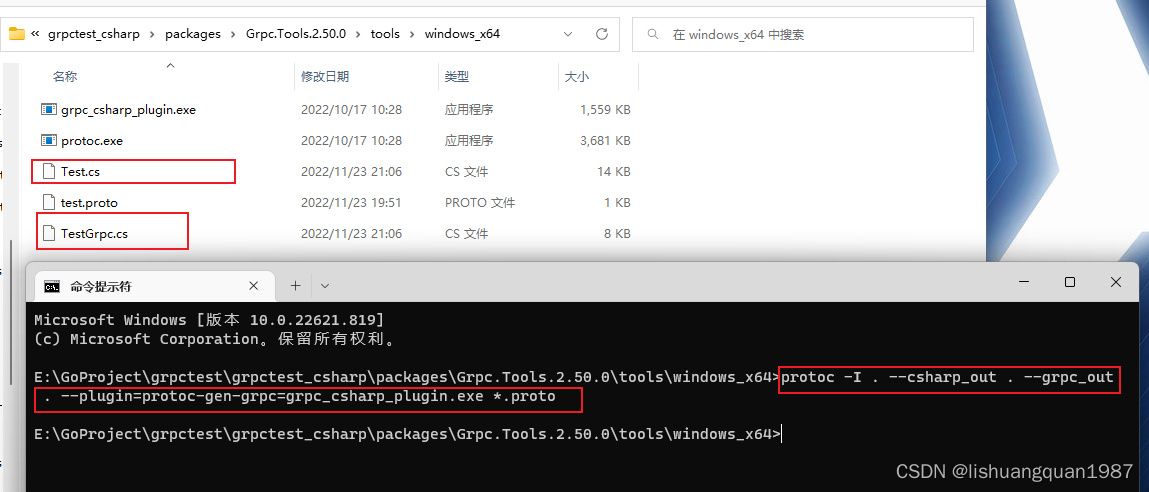Click the folder icon in address bar
The height and width of the screenshot is (492, 1149).
(16, 34)
